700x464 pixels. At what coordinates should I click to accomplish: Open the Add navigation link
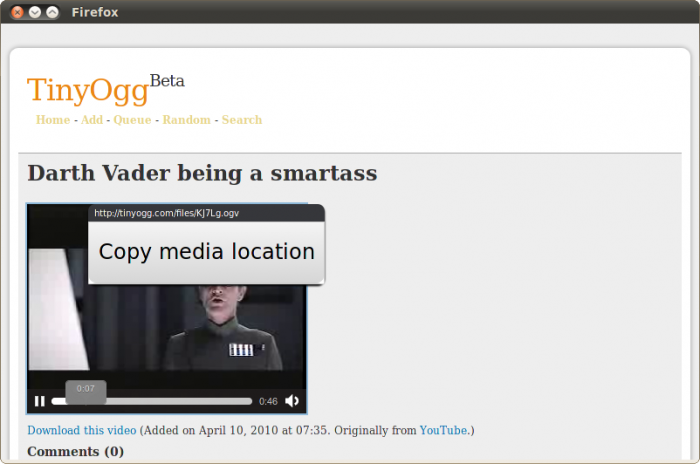(x=92, y=120)
